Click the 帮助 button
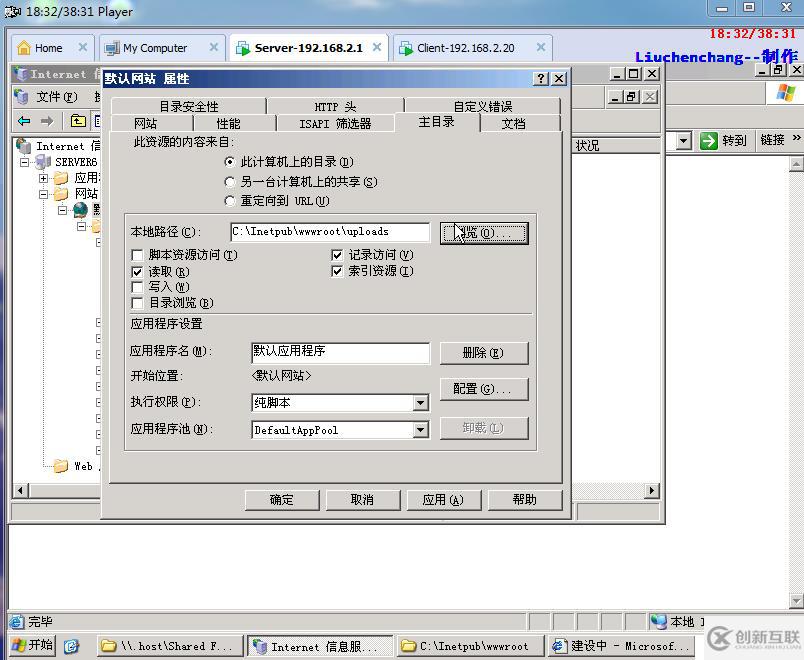 pos(525,499)
